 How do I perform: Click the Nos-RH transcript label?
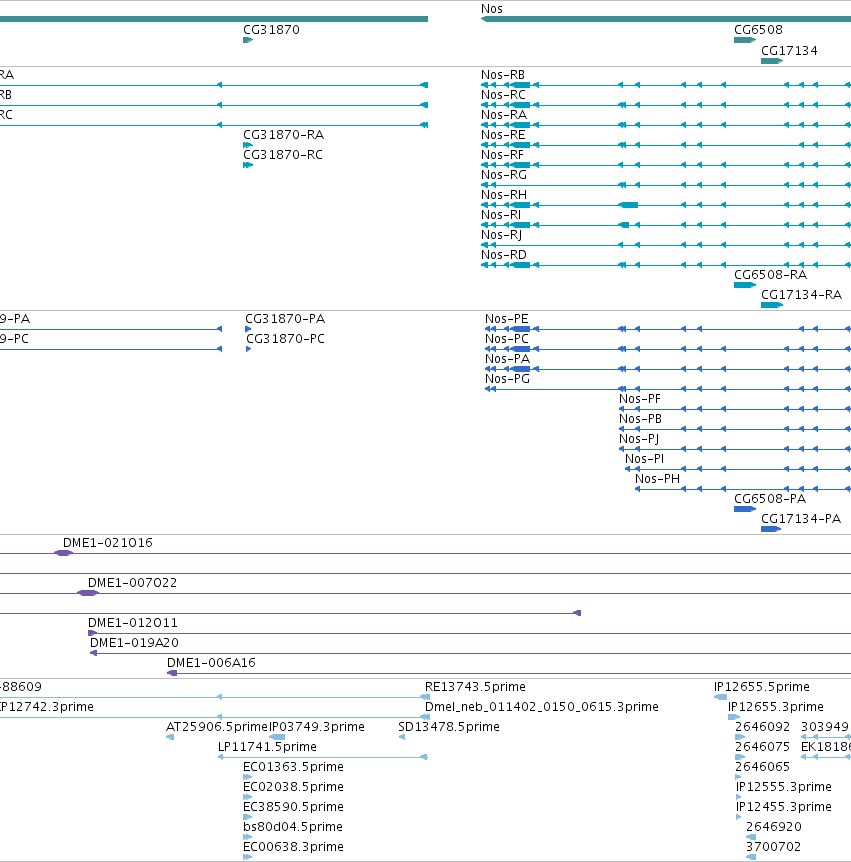point(504,195)
